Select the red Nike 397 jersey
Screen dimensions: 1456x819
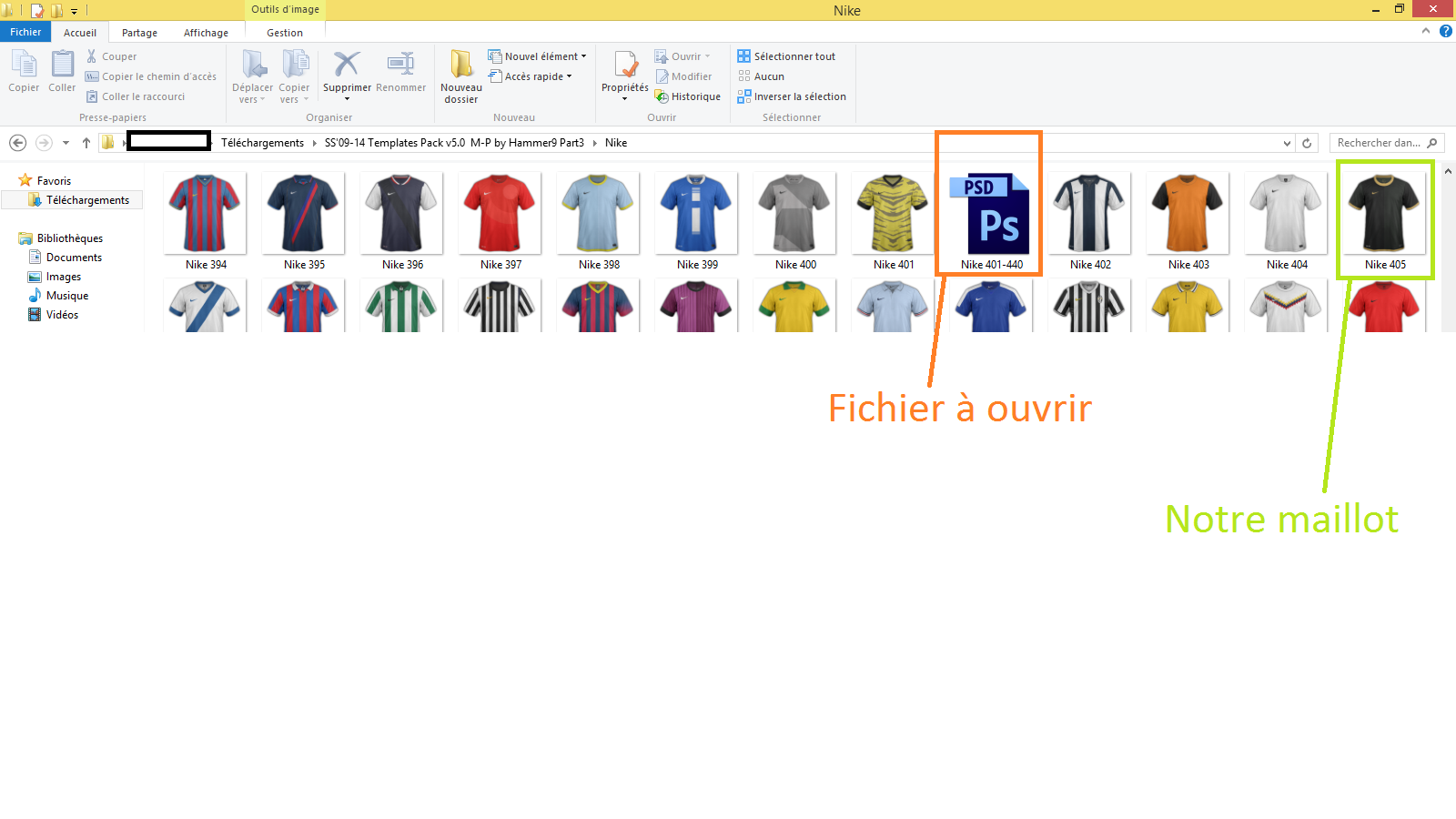[500, 222]
